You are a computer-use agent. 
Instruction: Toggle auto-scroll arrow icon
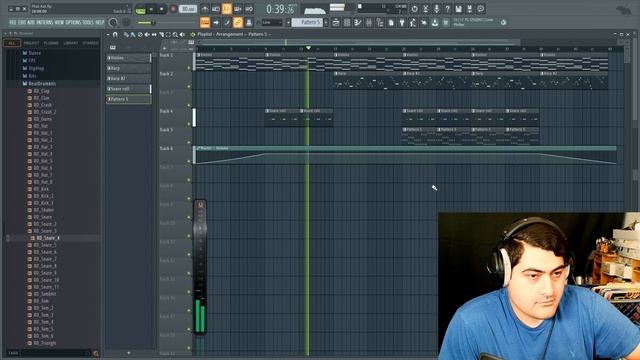click(x=216, y=22)
